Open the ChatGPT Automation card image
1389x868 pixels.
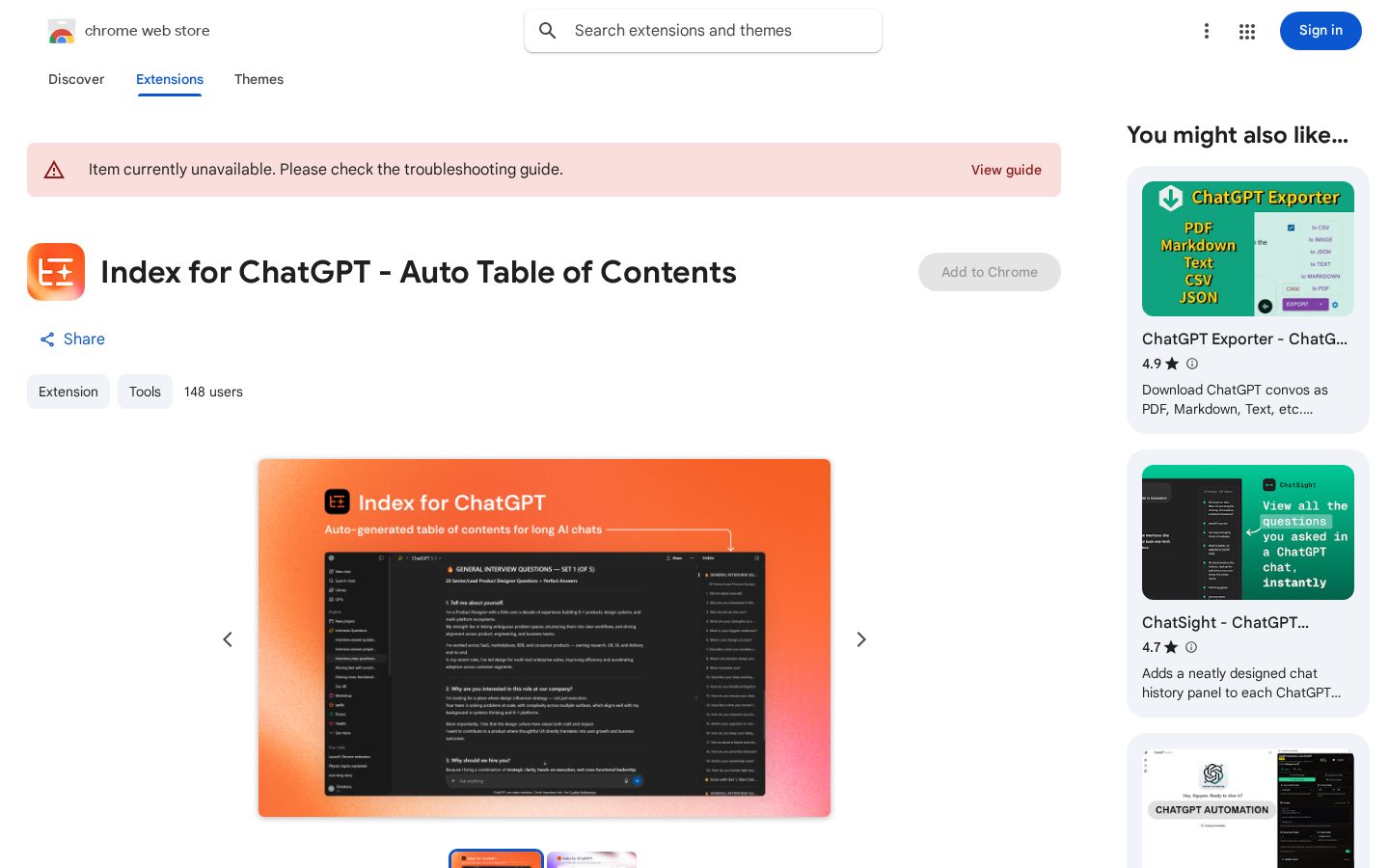(x=1248, y=808)
